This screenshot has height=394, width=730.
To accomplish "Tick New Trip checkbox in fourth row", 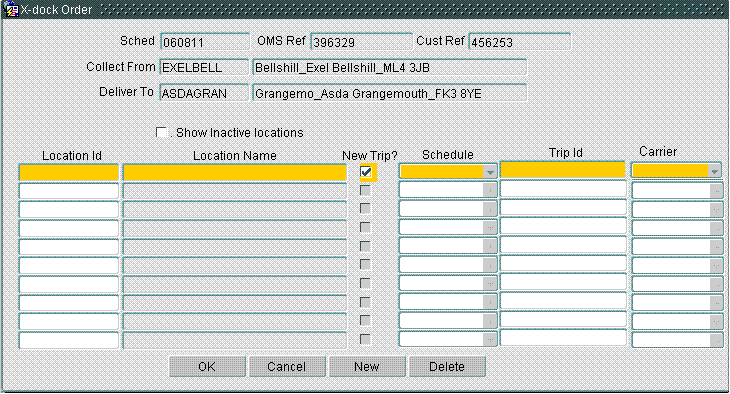I will [x=365, y=228].
